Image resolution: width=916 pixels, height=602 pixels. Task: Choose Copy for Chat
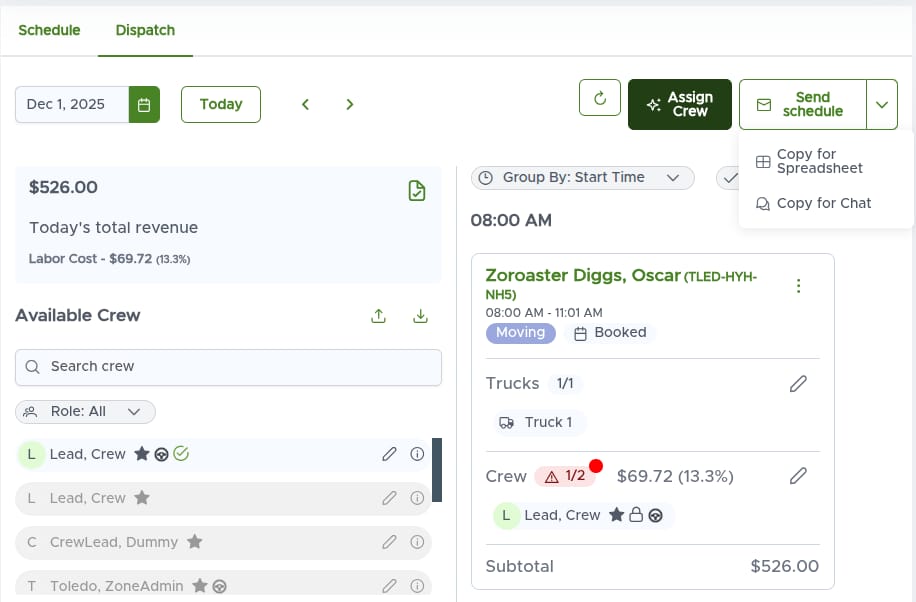pyautogui.click(x=813, y=203)
